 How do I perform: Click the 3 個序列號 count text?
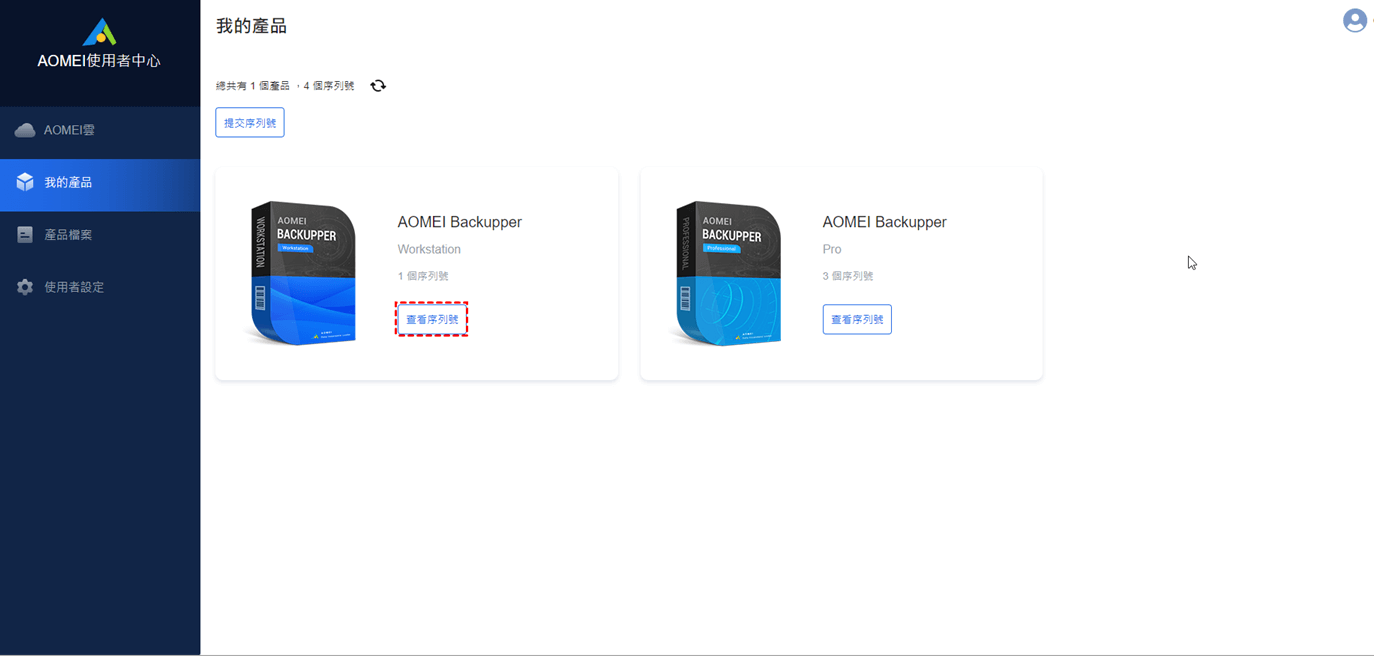(848, 276)
